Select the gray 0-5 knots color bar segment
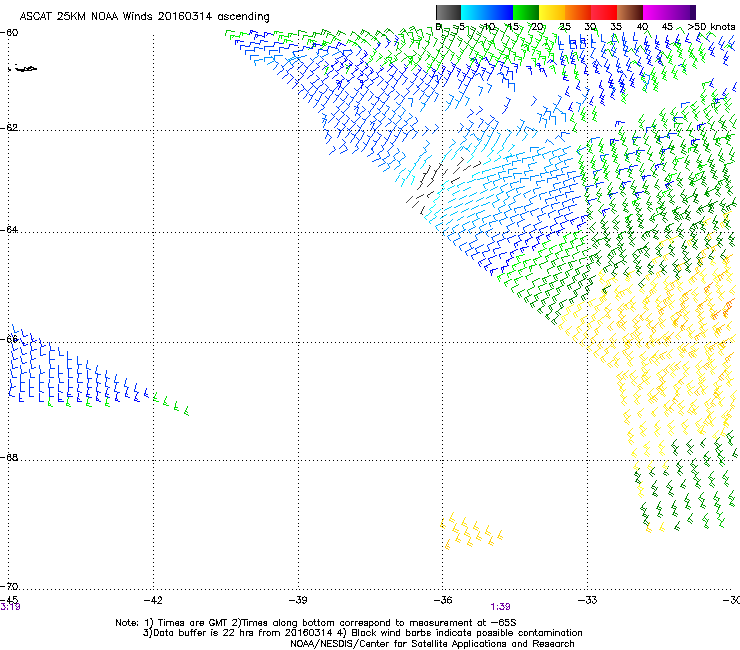 448,12
